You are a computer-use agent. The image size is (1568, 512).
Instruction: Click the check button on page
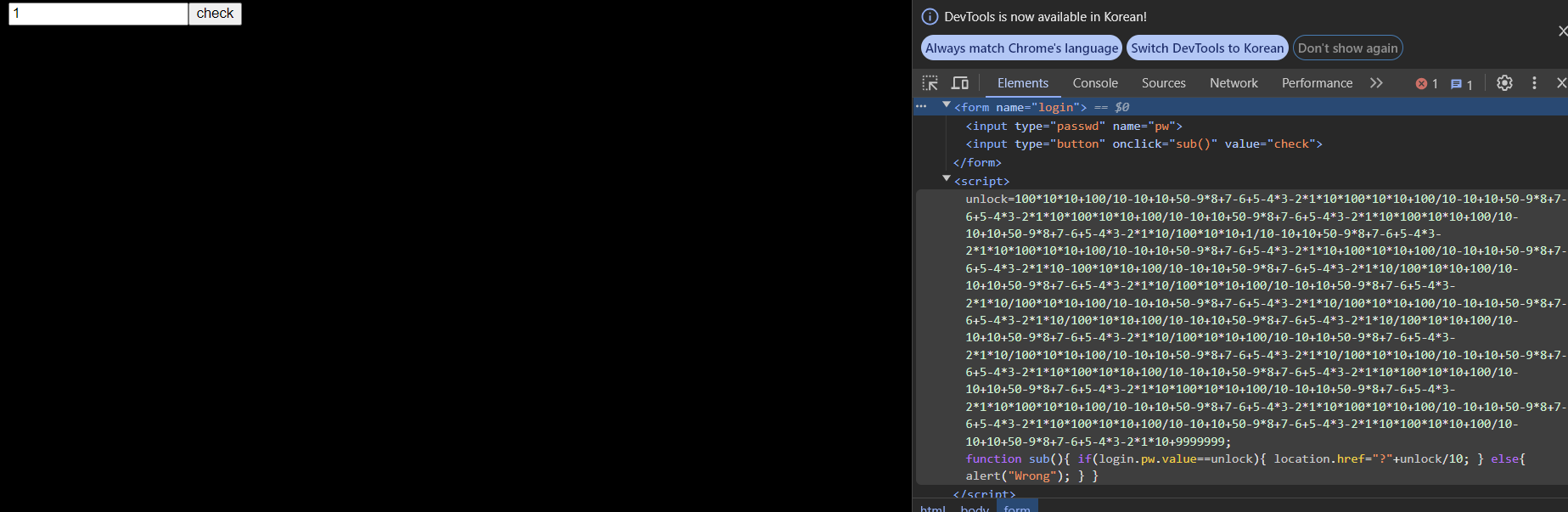click(x=215, y=14)
